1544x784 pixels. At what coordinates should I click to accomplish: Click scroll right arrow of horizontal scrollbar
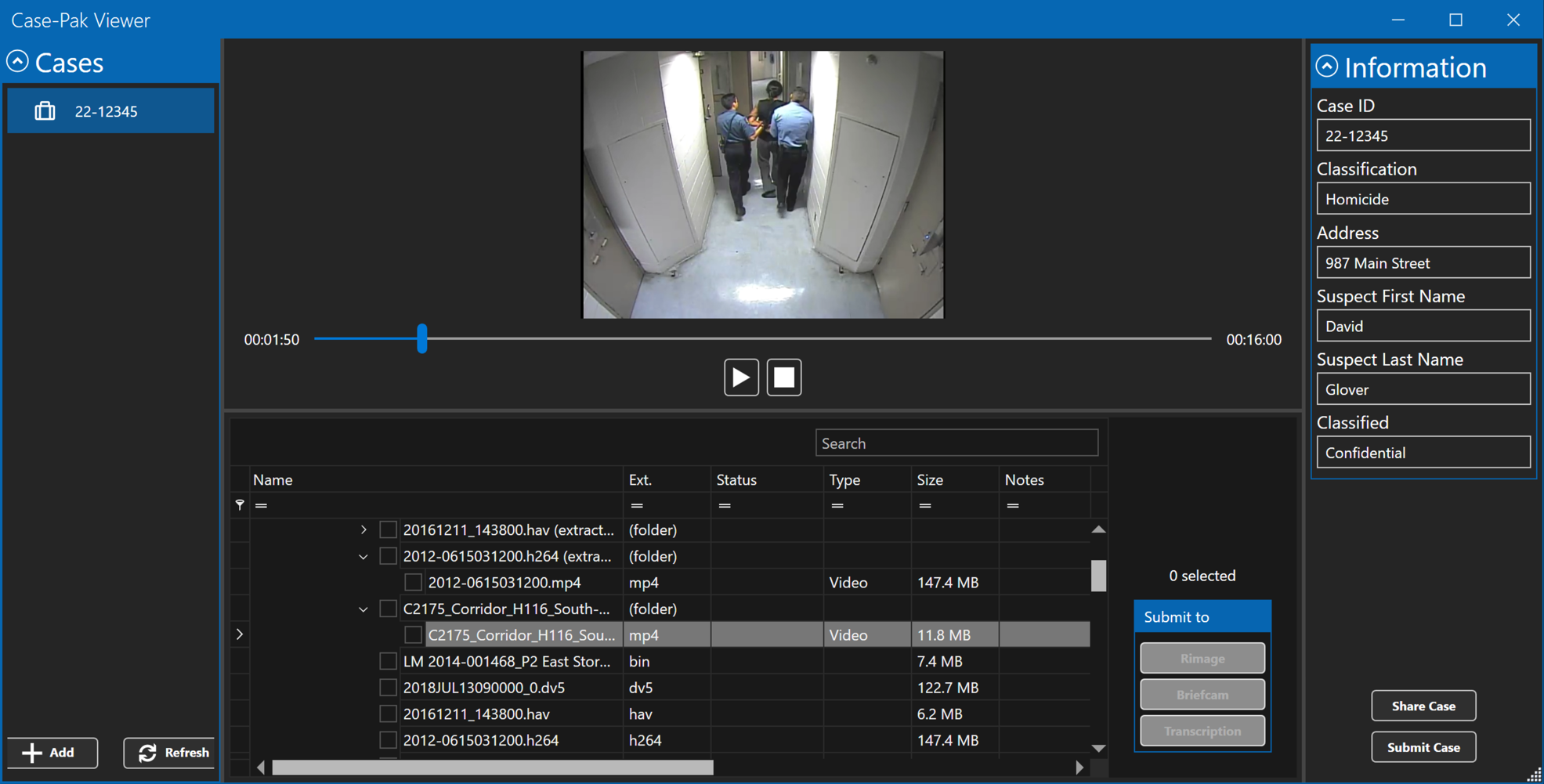tap(1079, 768)
